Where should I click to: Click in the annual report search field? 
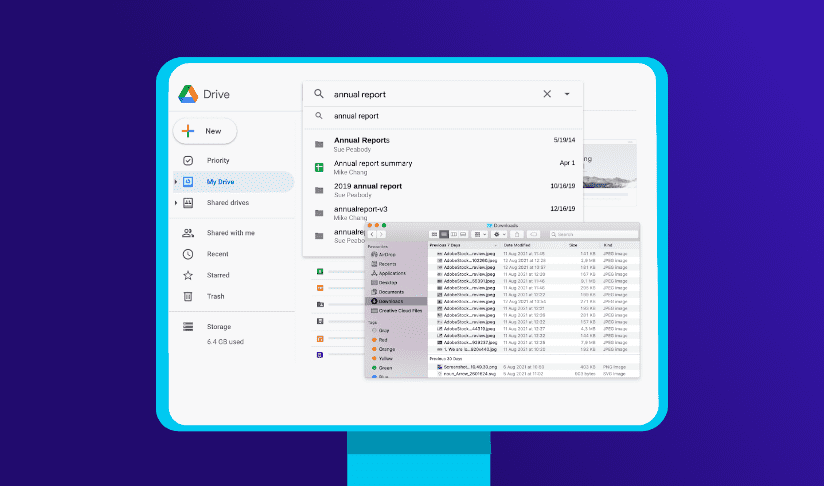(430, 94)
